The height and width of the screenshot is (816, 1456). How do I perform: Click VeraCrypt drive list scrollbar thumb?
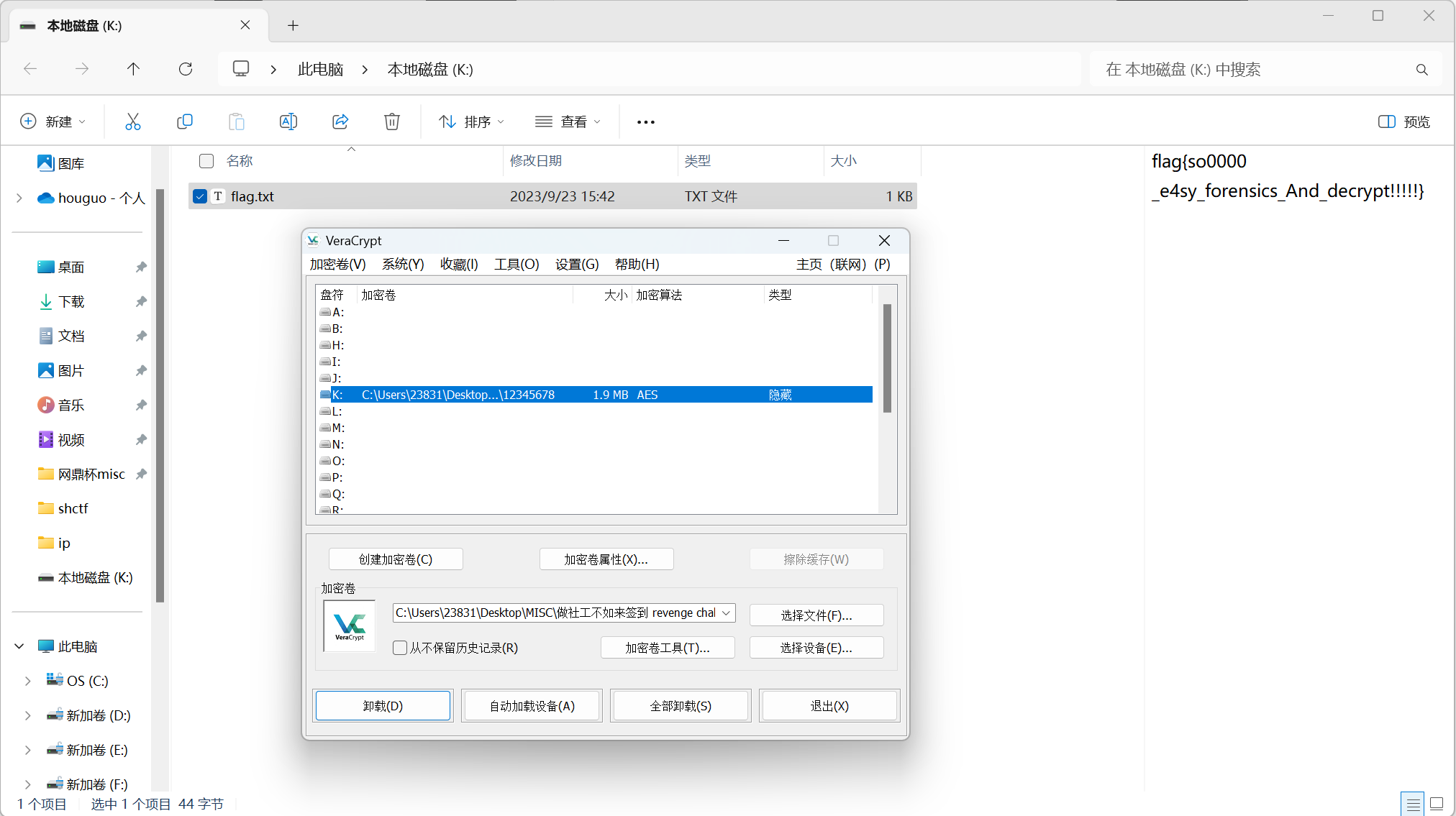click(x=887, y=358)
